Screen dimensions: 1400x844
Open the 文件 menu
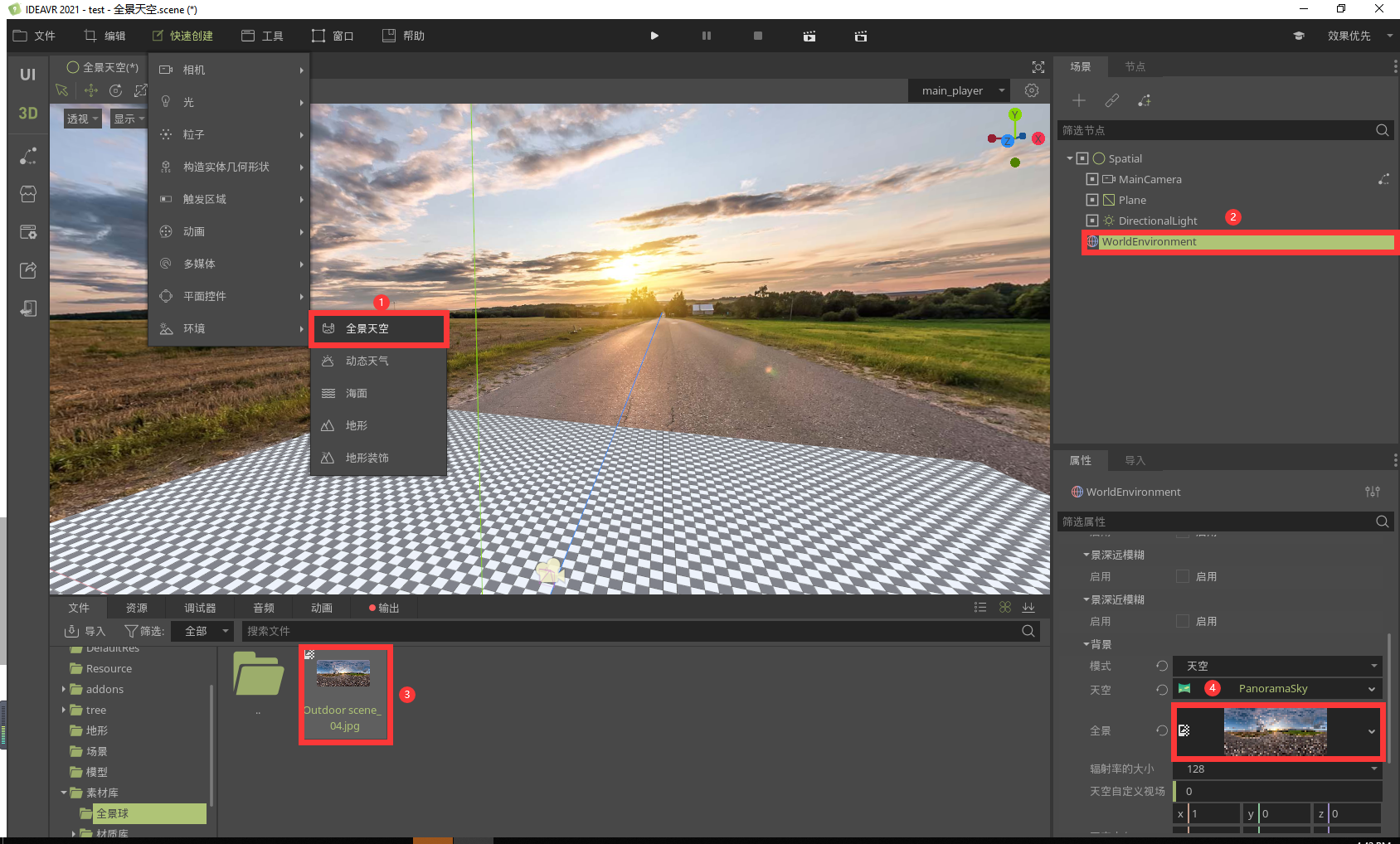coord(34,36)
